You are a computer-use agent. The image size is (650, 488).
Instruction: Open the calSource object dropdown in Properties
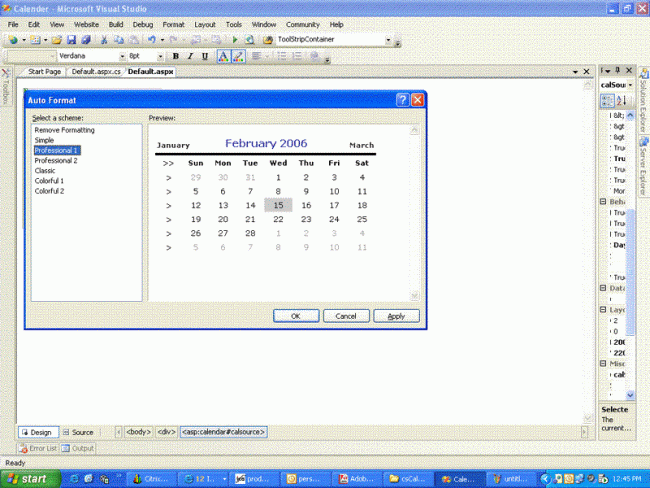tap(631, 85)
